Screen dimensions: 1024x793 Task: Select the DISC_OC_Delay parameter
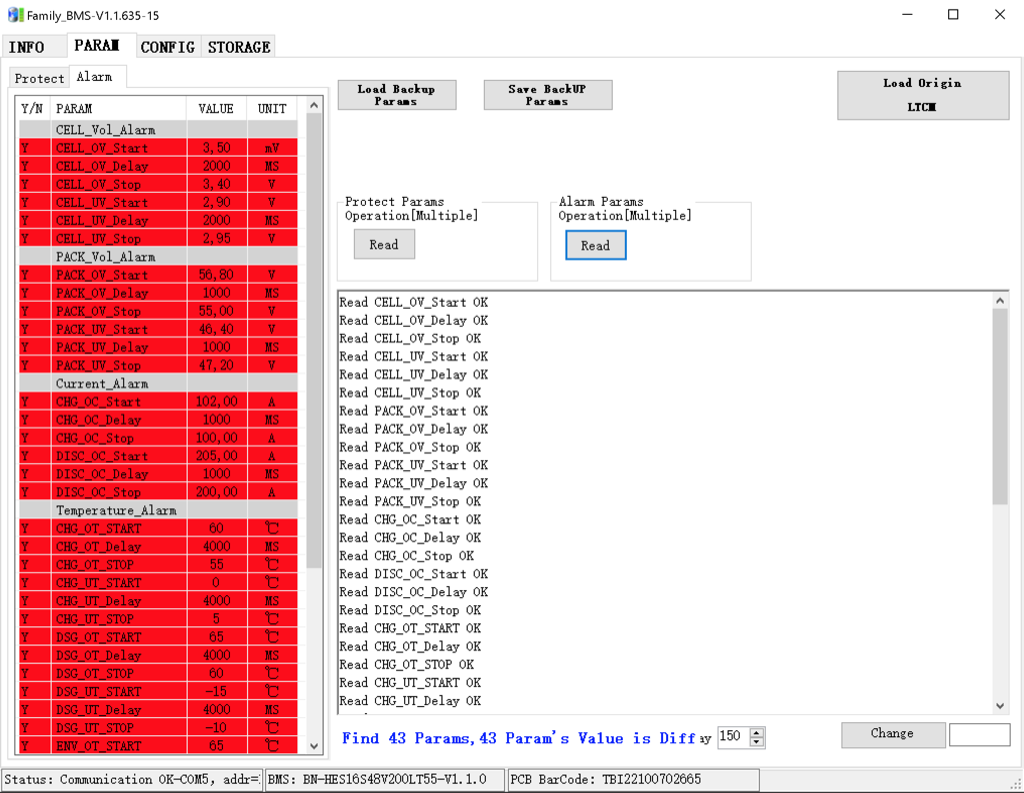158,474
